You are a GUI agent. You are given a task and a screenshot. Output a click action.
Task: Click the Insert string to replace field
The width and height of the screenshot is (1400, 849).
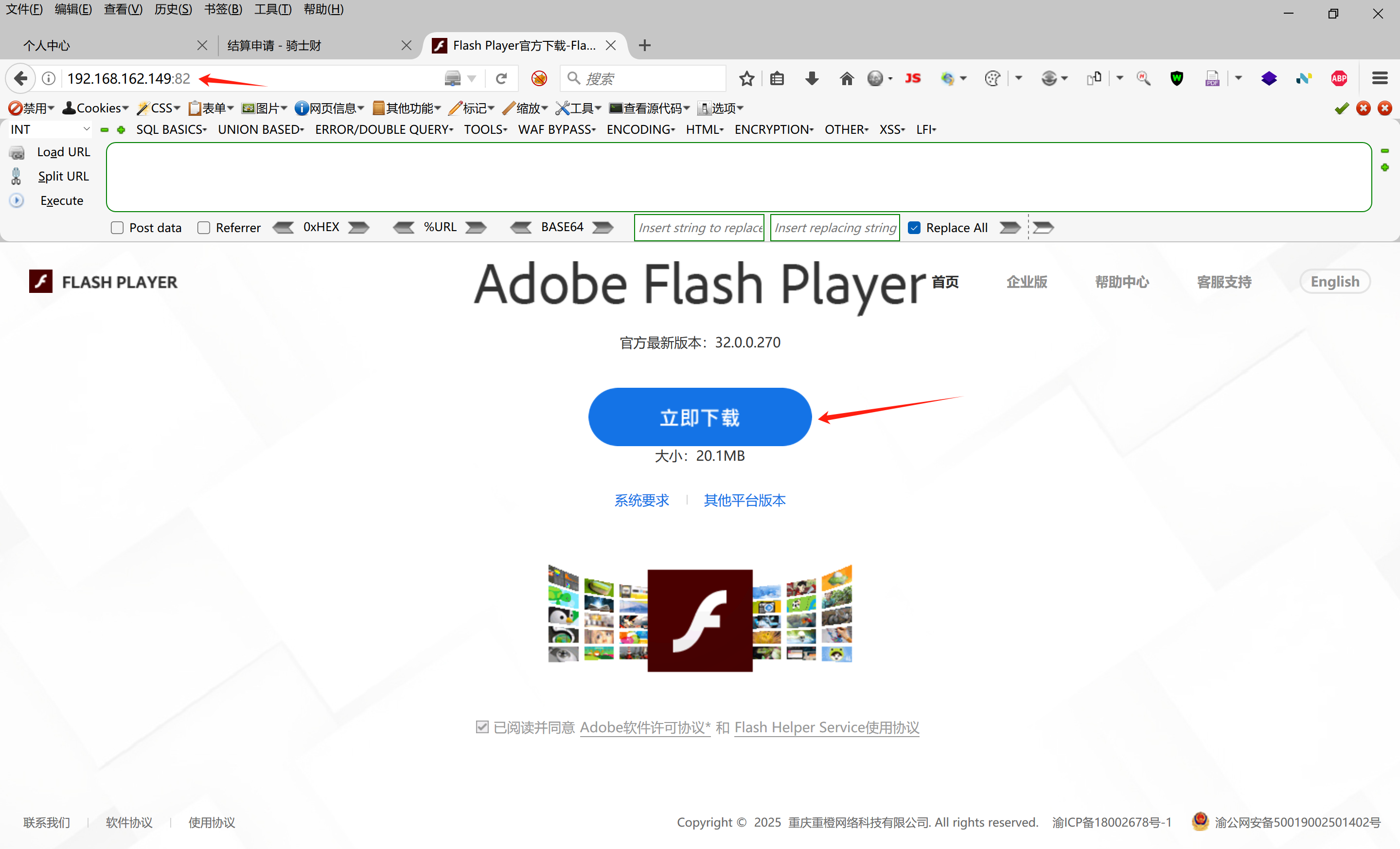point(699,228)
